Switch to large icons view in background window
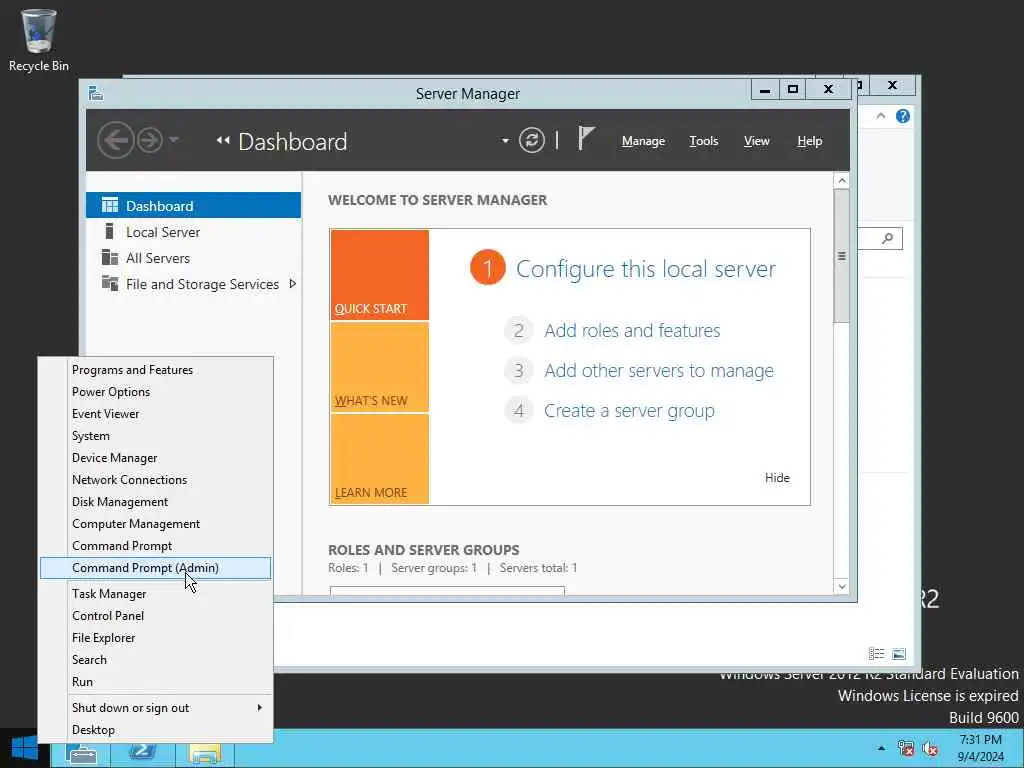 click(x=899, y=653)
